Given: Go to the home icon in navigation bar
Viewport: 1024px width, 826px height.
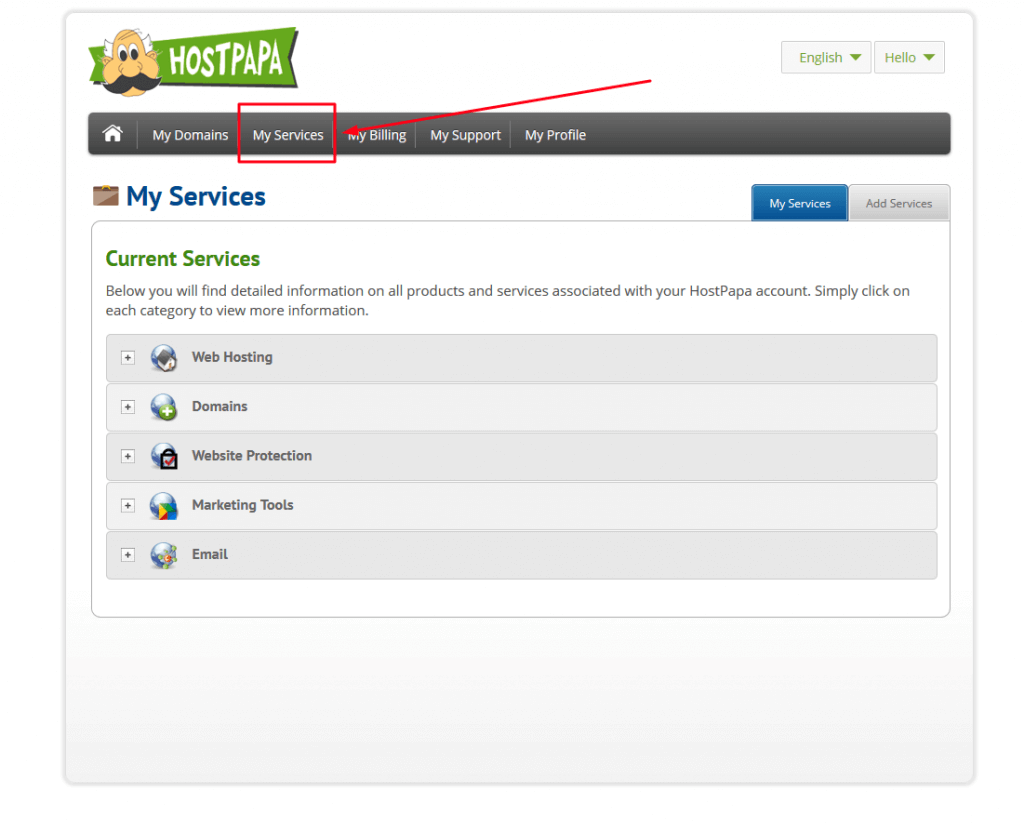Looking at the screenshot, I should click(112, 134).
